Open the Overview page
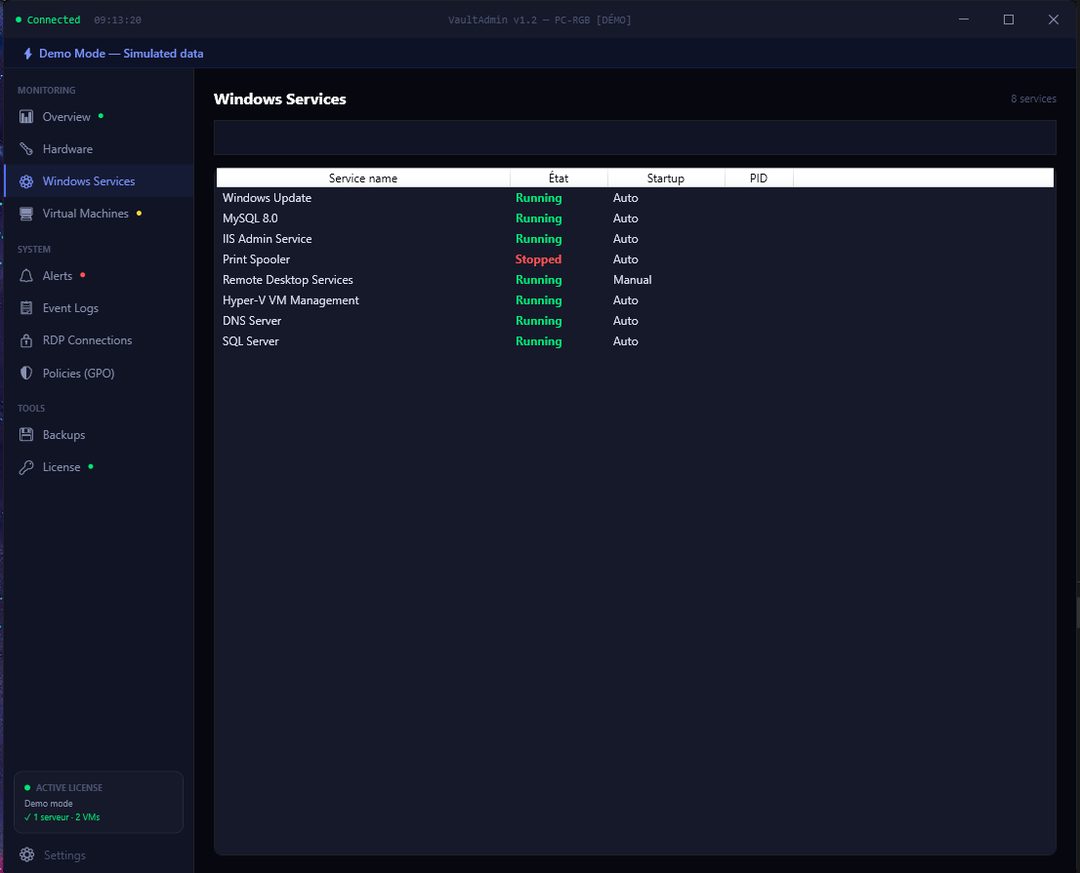Viewport: 1080px width, 873px height. point(99,116)
